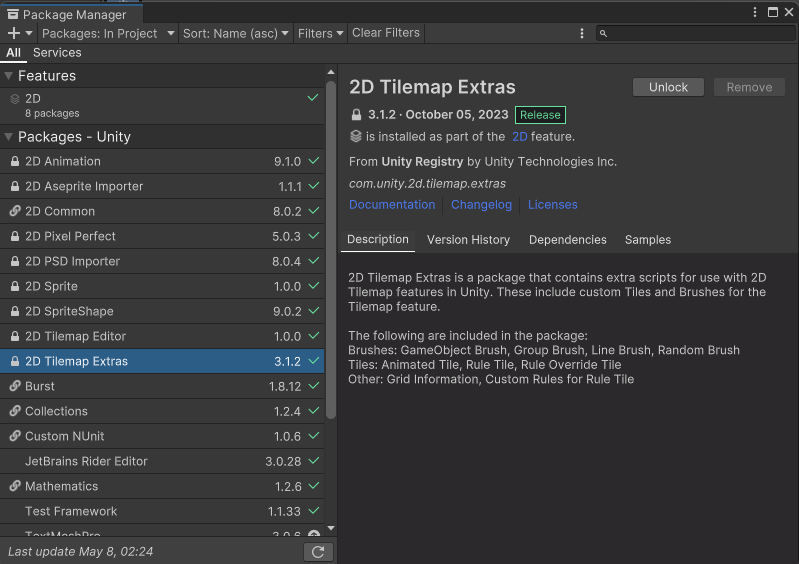The width and height of the screenshot is (799, 564).
Task: Click the lock icon of 2D Tilemap Extras row
Action: tap(15, 361)
